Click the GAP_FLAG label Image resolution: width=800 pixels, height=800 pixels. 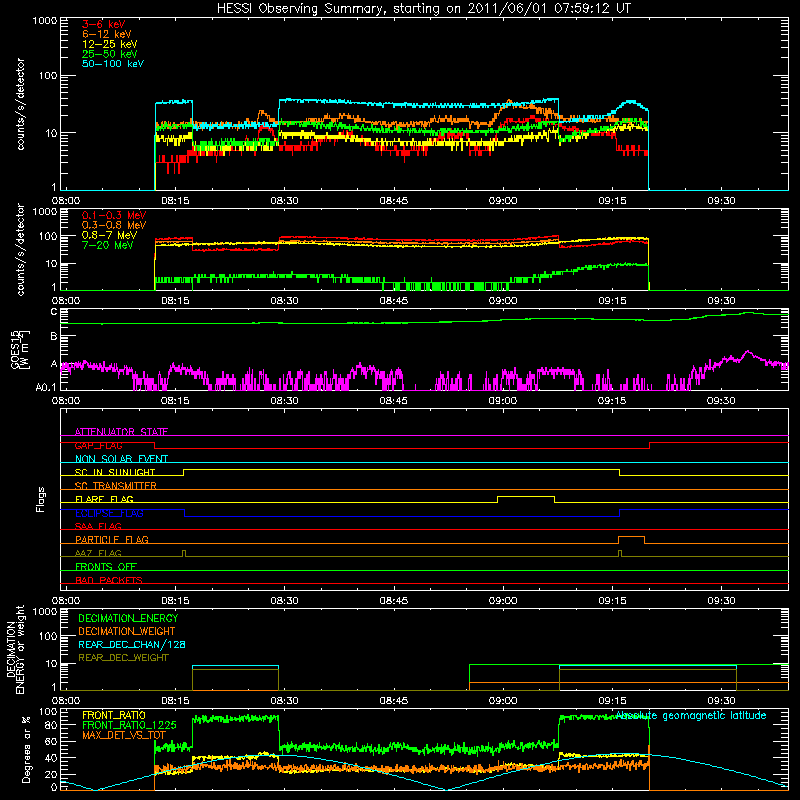coord(98,445)
